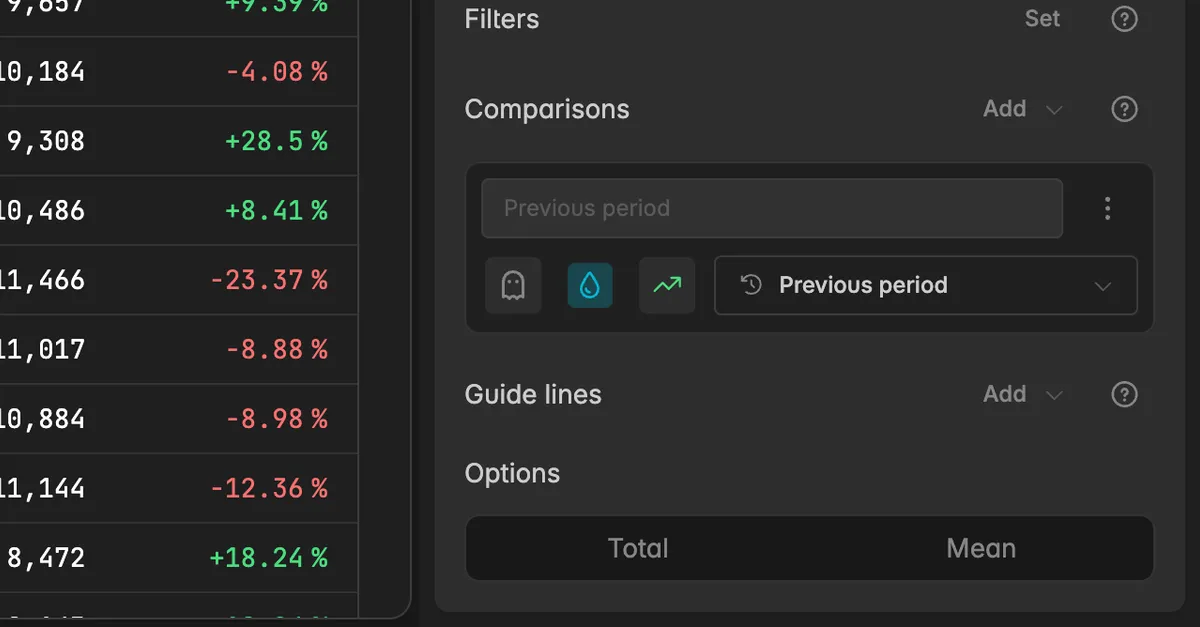1200x627 pixels.
Task: Open the Add dropdown for Comparisons
Action: point(1022,109)
